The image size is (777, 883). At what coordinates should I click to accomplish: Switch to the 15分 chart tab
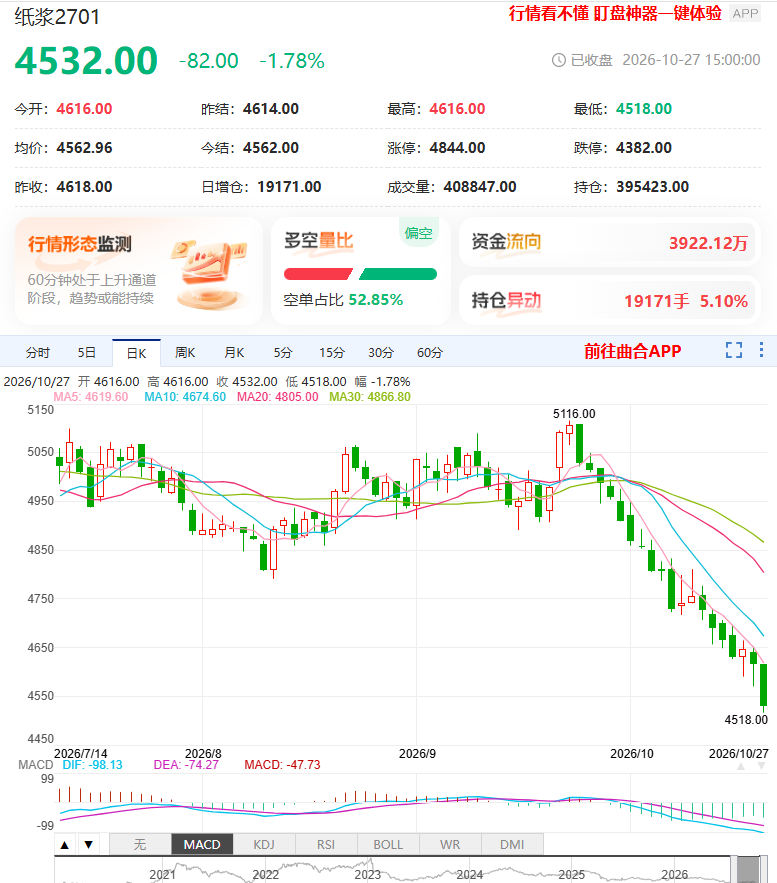tap(332, 353)
